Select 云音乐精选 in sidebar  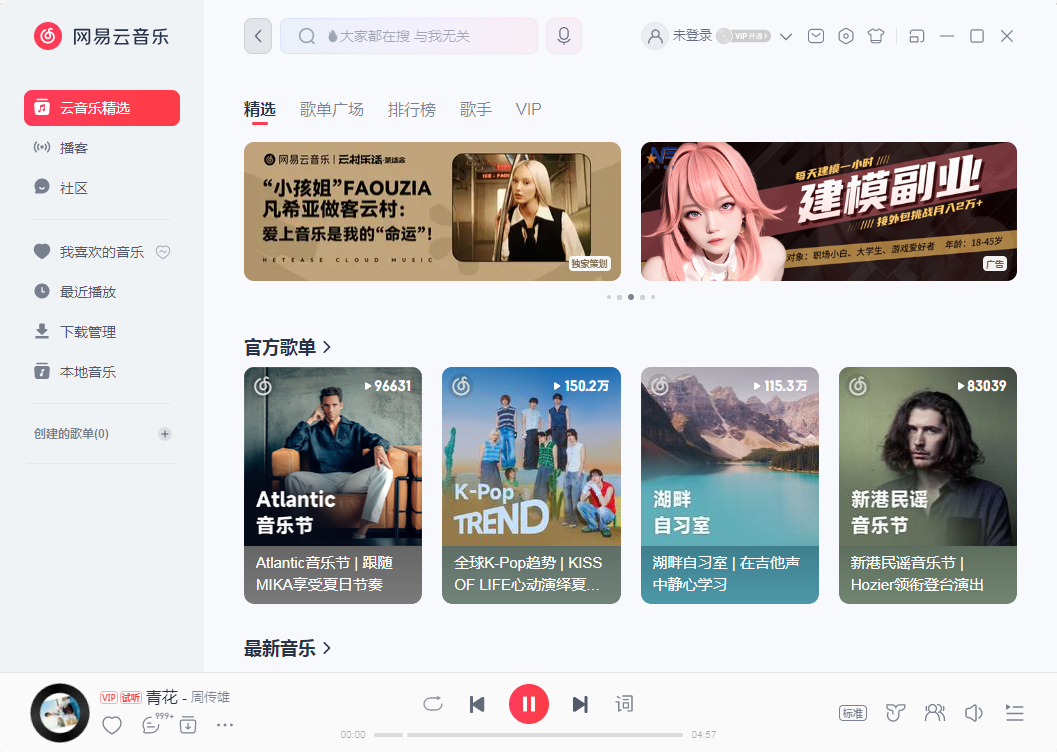pyautogui.click(x=102, y=108)
